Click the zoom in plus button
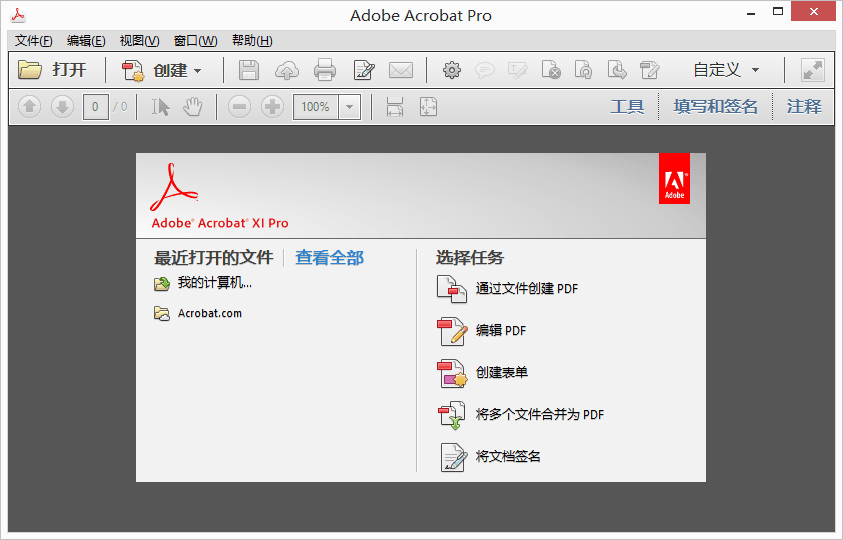This screenshot has height=540, width=843. (272, 106)
